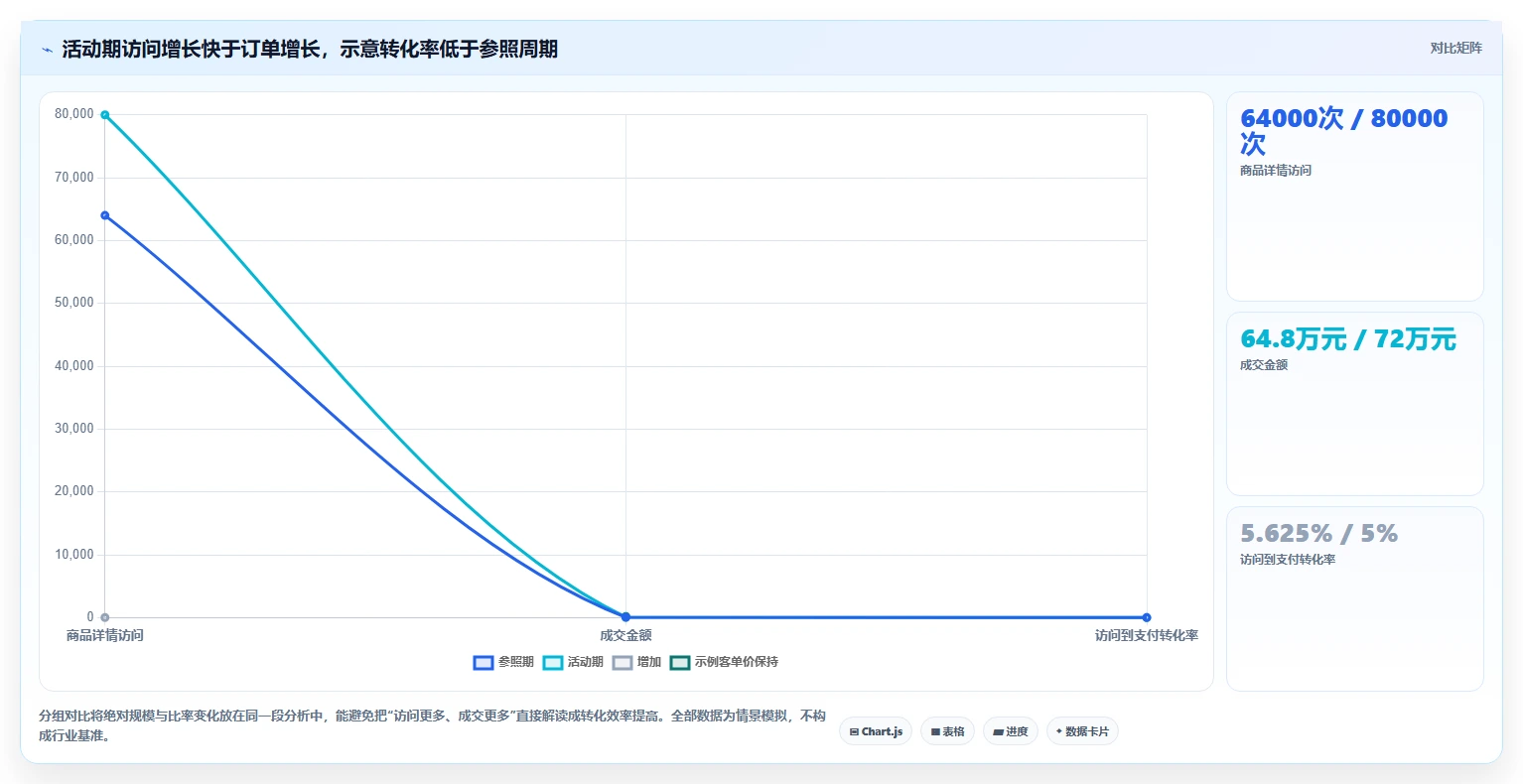The height and width of the screenshot is (784, 1523).
Task: Click the 对比矩阵 label in header
Action: click(x=1455, y=49)
